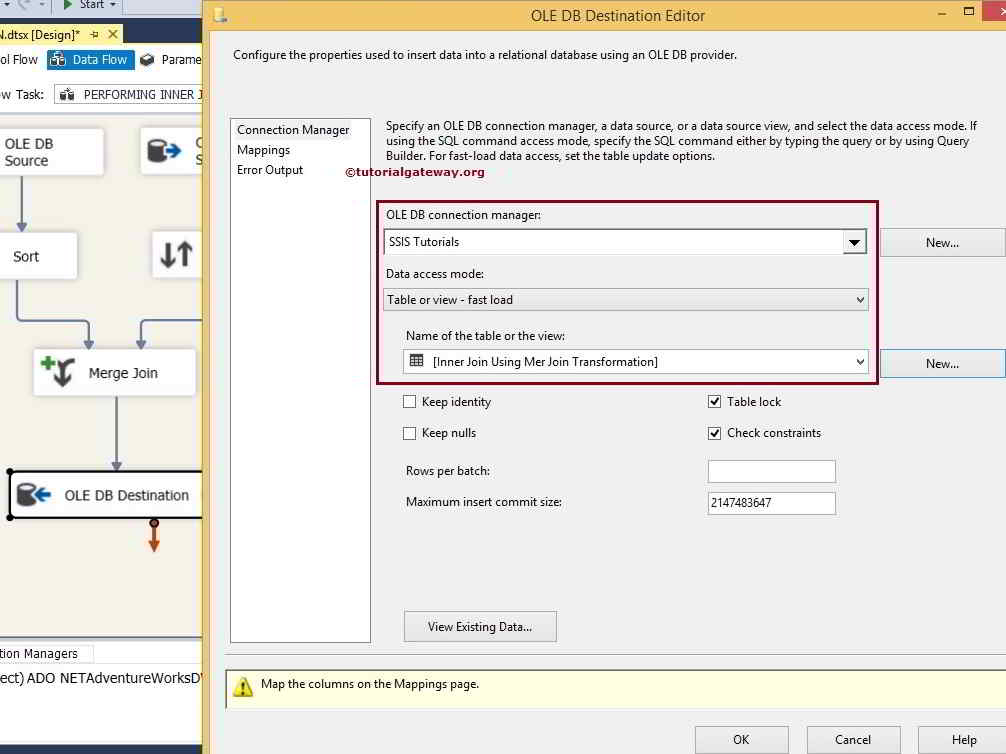Viewport: 1006px width, 754px height.
Task: Switch to the Mappings page
Action: click(x=263, y=150)
